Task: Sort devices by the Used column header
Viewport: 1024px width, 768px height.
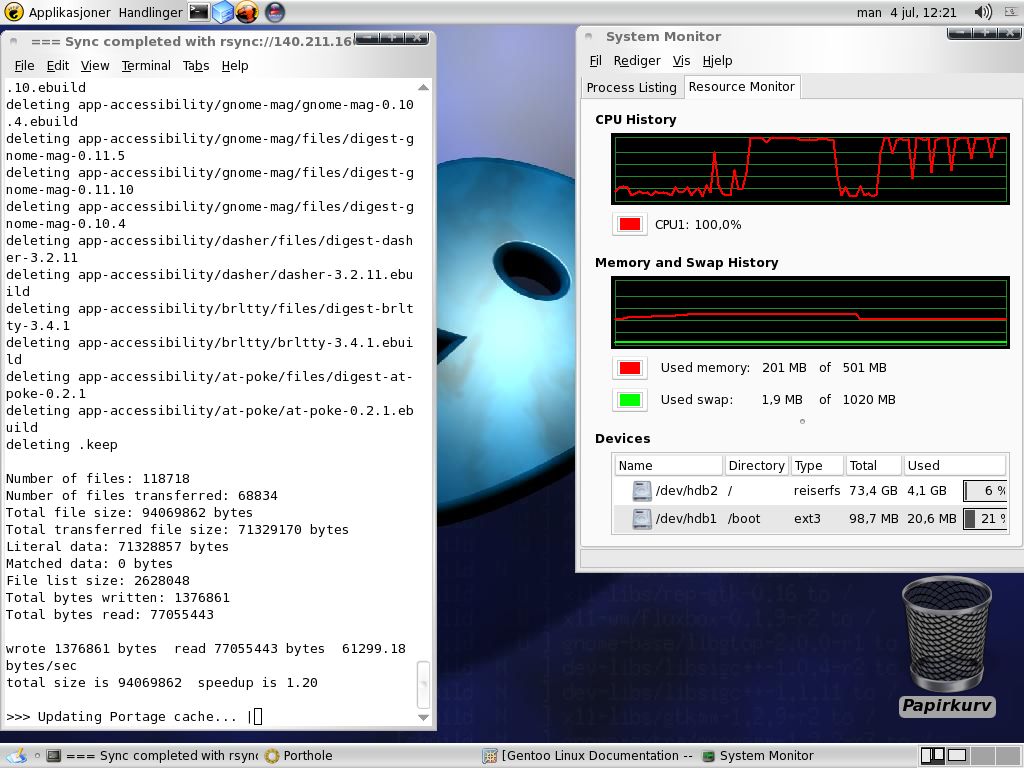Action: point(954,466)
